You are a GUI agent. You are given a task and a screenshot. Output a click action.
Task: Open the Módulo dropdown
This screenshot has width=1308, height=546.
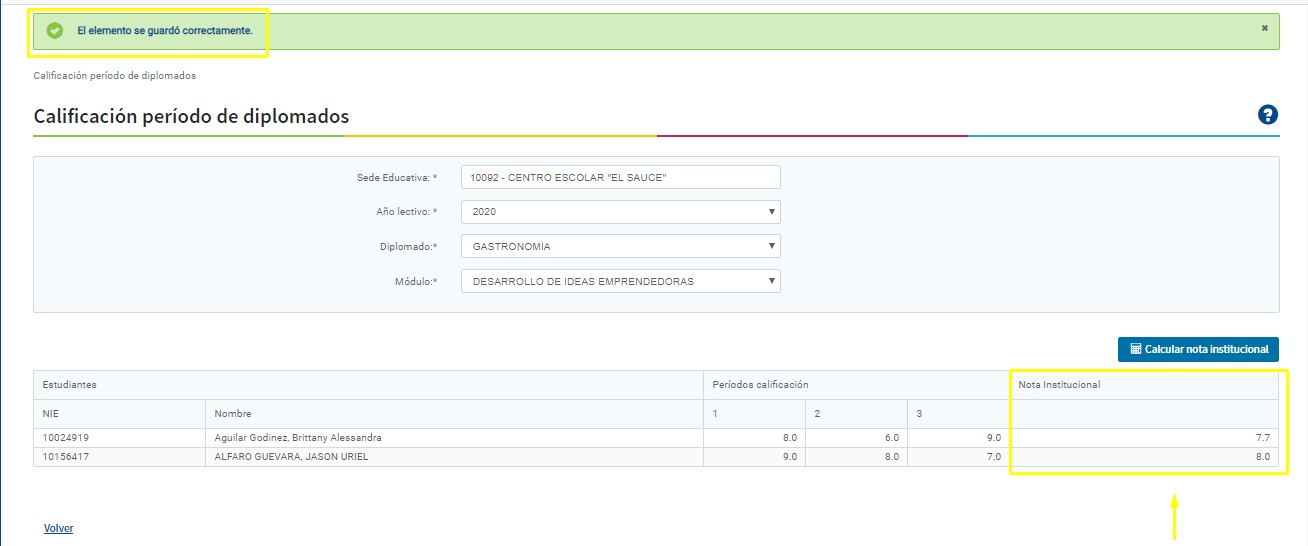click(x=620, y=281)
